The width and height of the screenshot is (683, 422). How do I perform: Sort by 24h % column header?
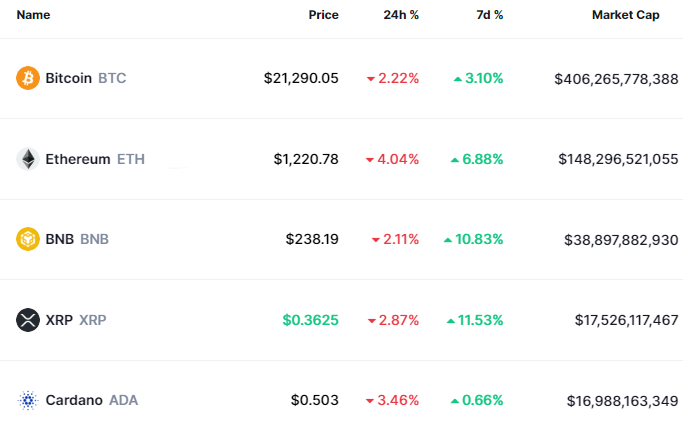[x=401, y=15]
